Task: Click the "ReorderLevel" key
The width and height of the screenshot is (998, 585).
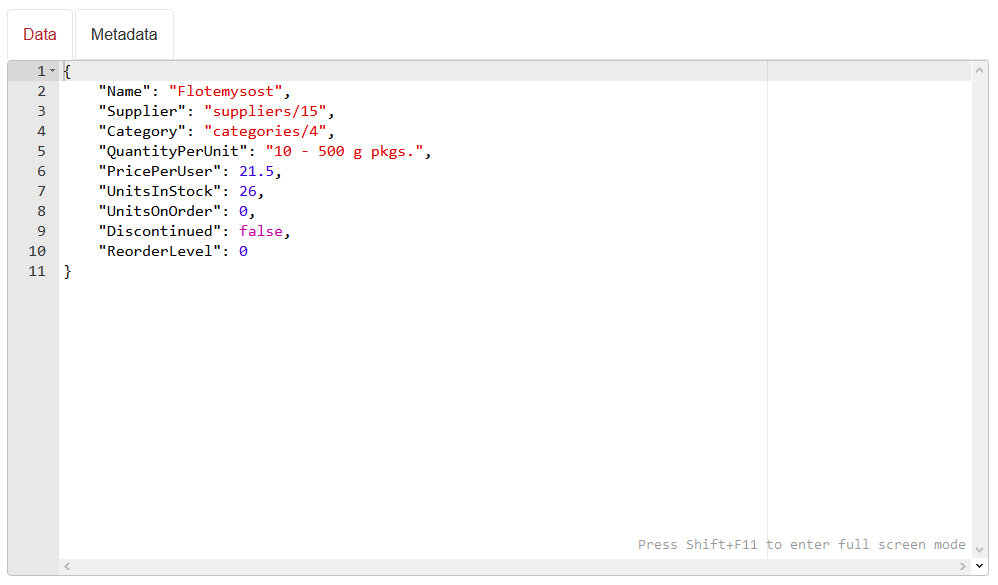Action: 159,251
